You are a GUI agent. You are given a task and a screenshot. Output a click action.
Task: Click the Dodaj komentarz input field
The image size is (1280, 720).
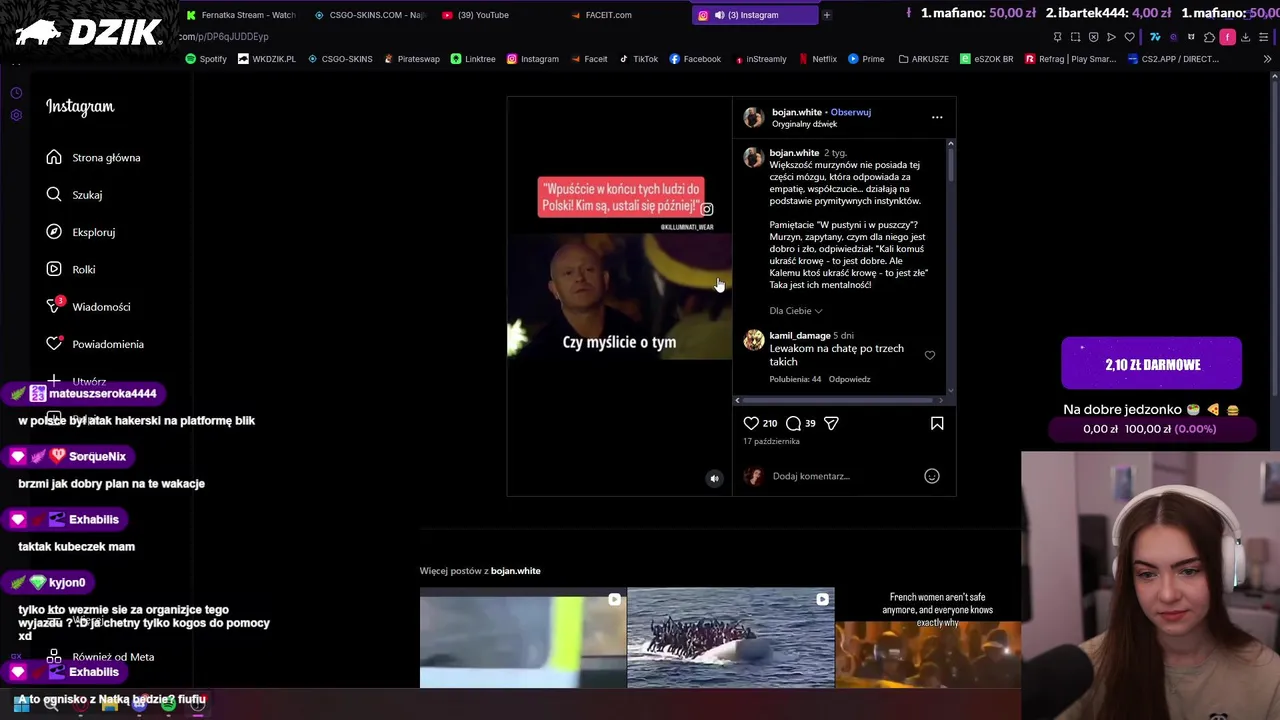tap(845, 476)
